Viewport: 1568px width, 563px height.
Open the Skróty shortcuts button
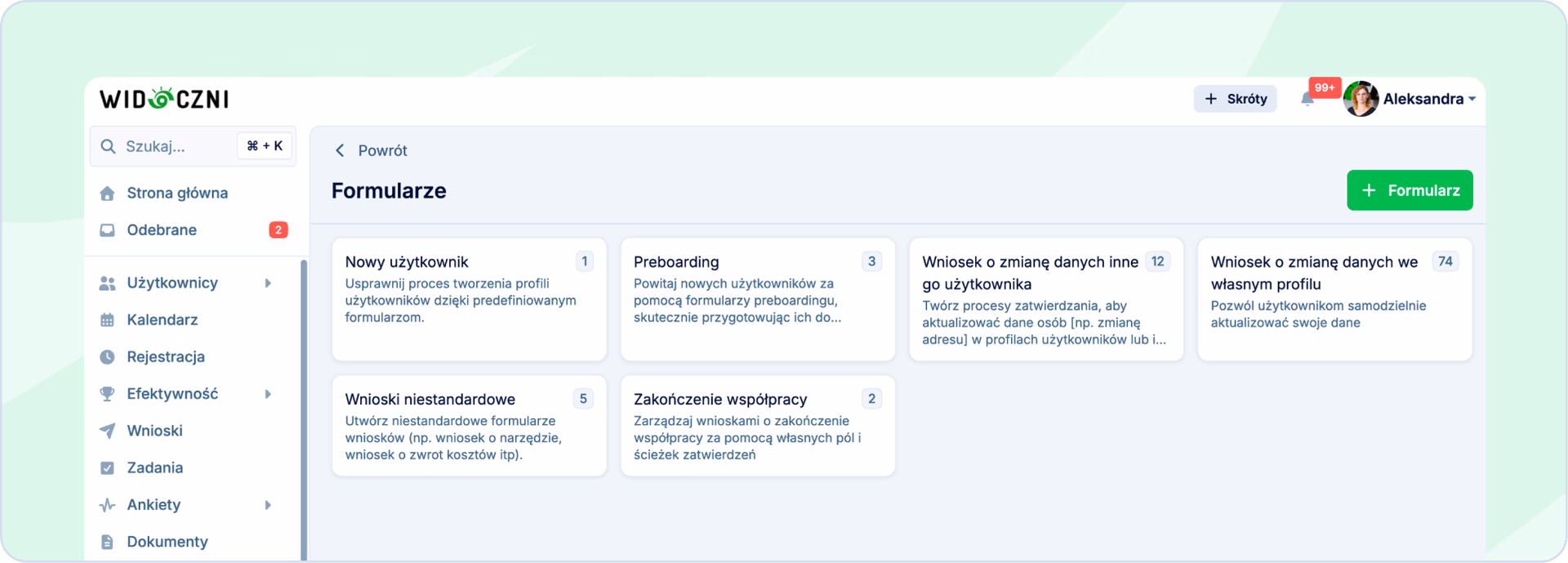coord(1235,99)
